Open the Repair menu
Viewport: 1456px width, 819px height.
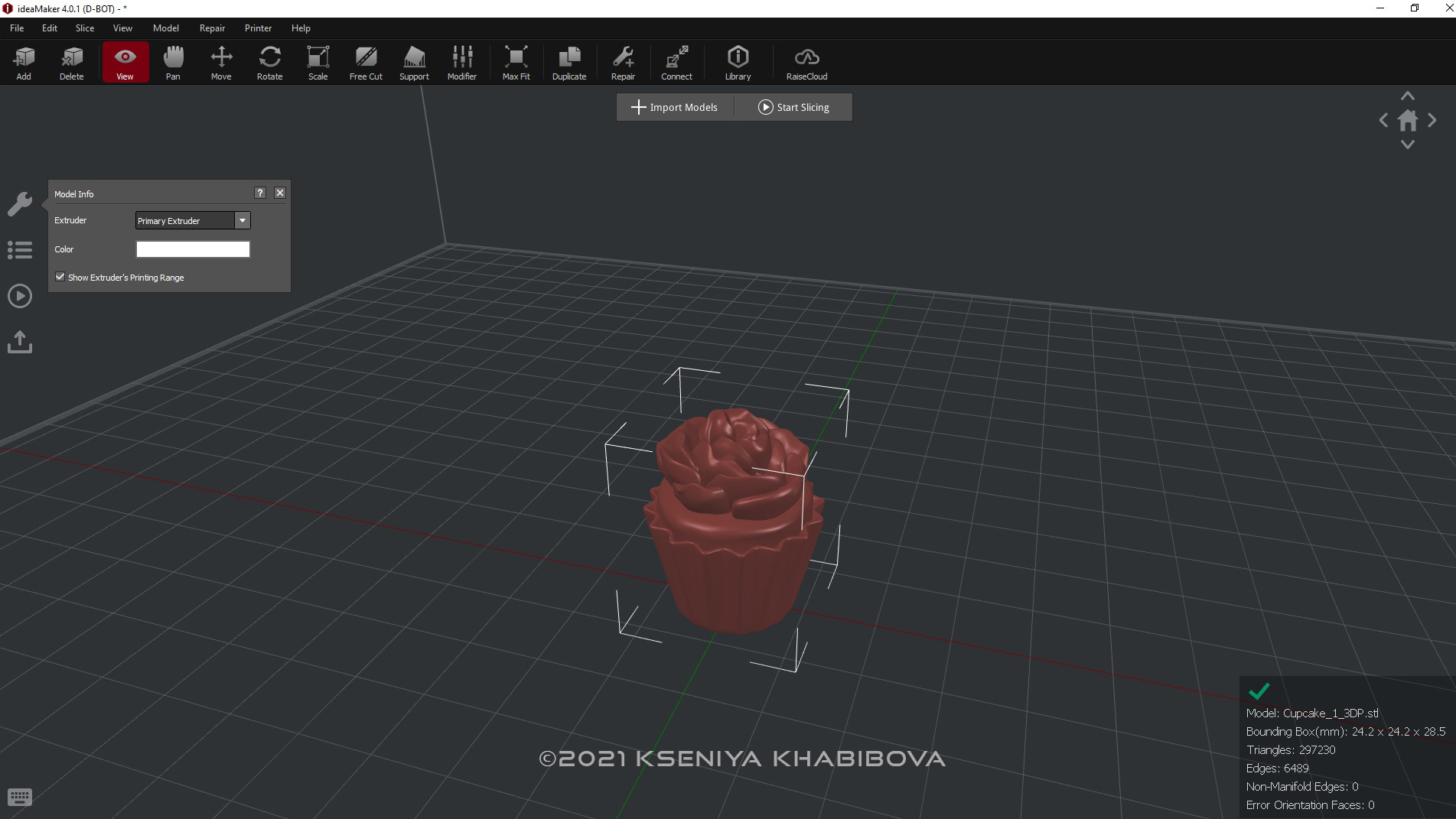(212, 28)
